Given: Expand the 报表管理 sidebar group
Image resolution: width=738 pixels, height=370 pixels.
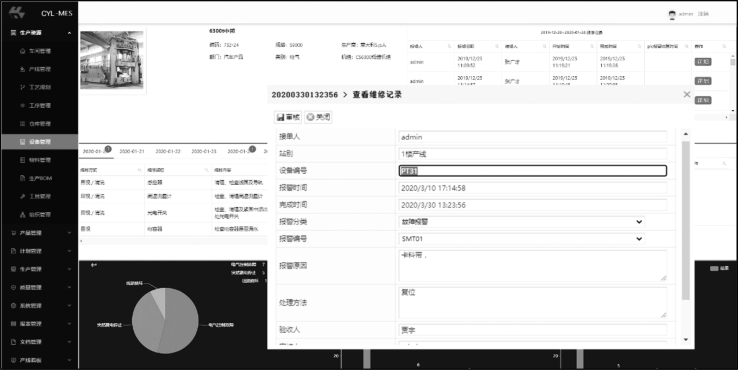Looking at the screenshot, I should click(x=69, y=324).
